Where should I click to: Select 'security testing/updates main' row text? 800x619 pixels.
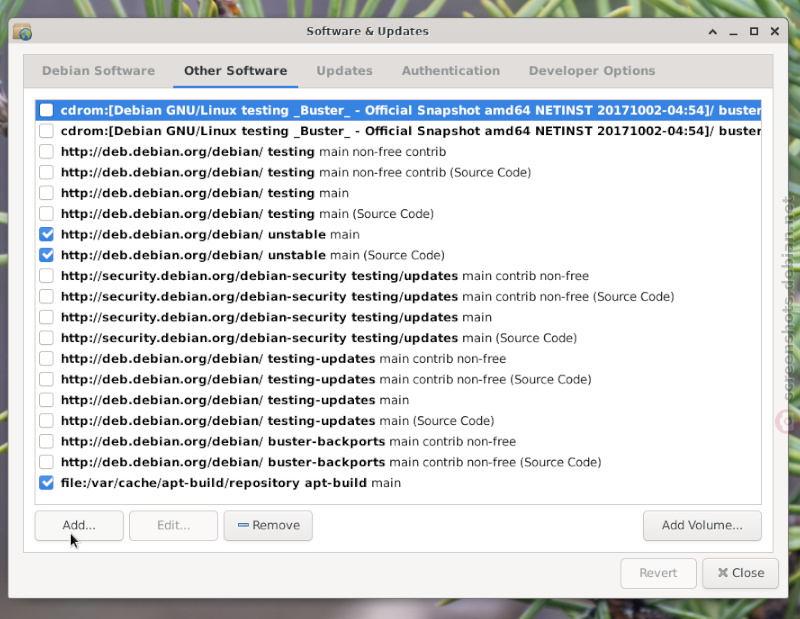click(276, 317)
